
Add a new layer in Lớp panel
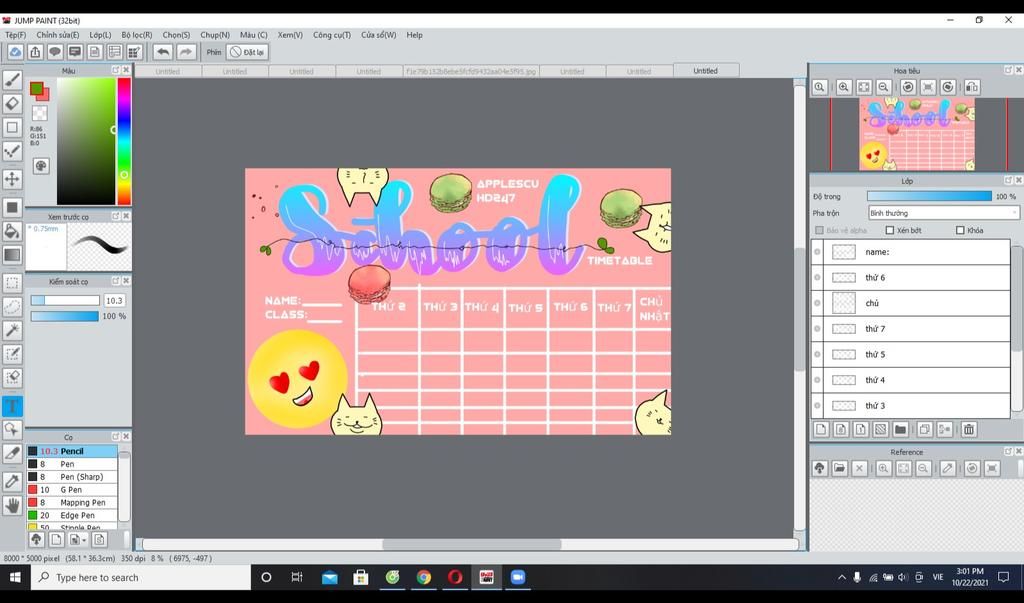coord(821,429)
